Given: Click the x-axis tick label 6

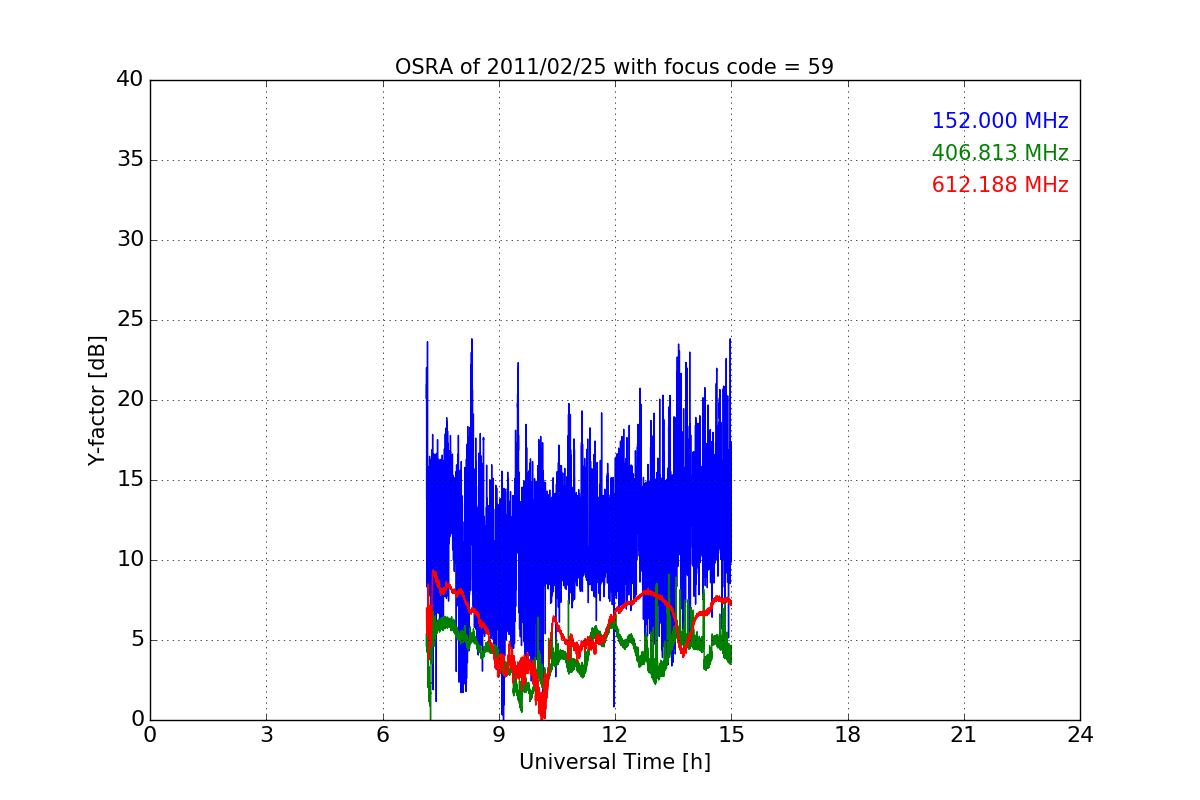Looking at the screenshot, I should pos(382,734).
